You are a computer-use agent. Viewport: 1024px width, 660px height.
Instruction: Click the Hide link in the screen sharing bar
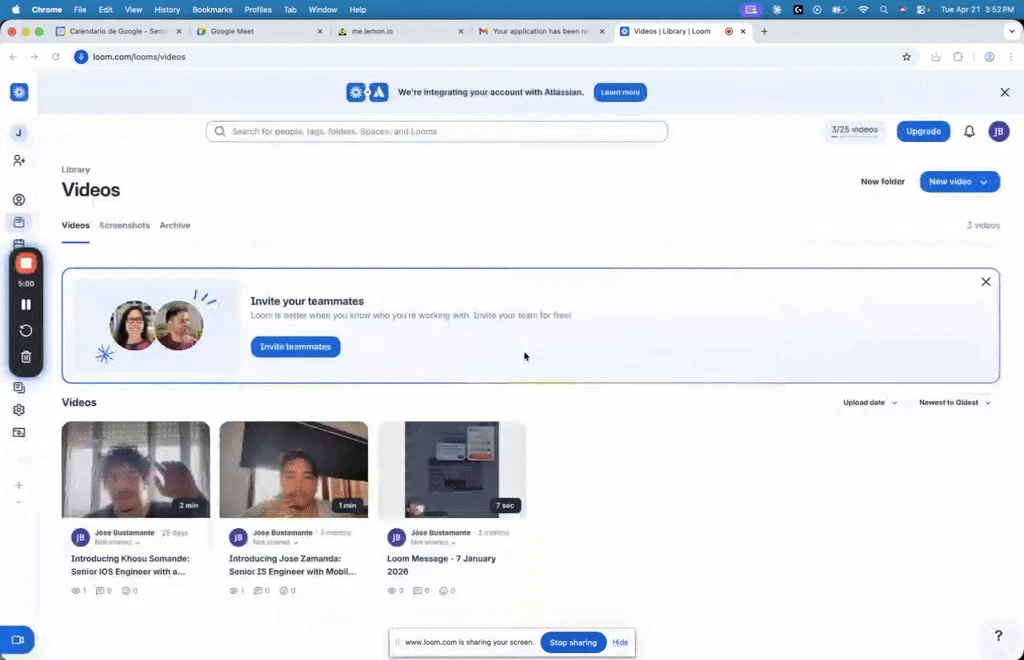[620, 642]
